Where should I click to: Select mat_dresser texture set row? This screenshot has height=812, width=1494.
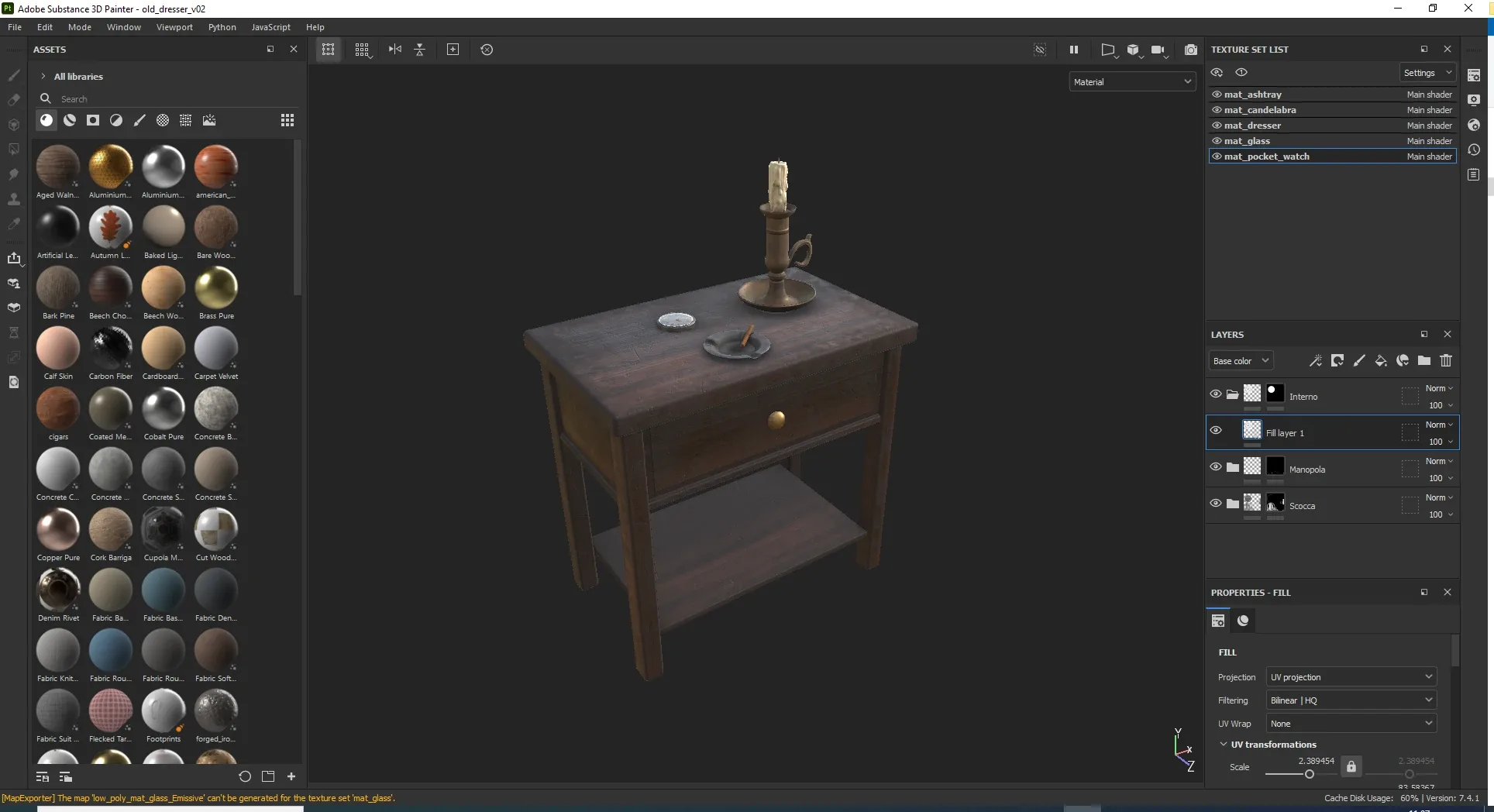pyautogui.click(x=1333, y=126)
